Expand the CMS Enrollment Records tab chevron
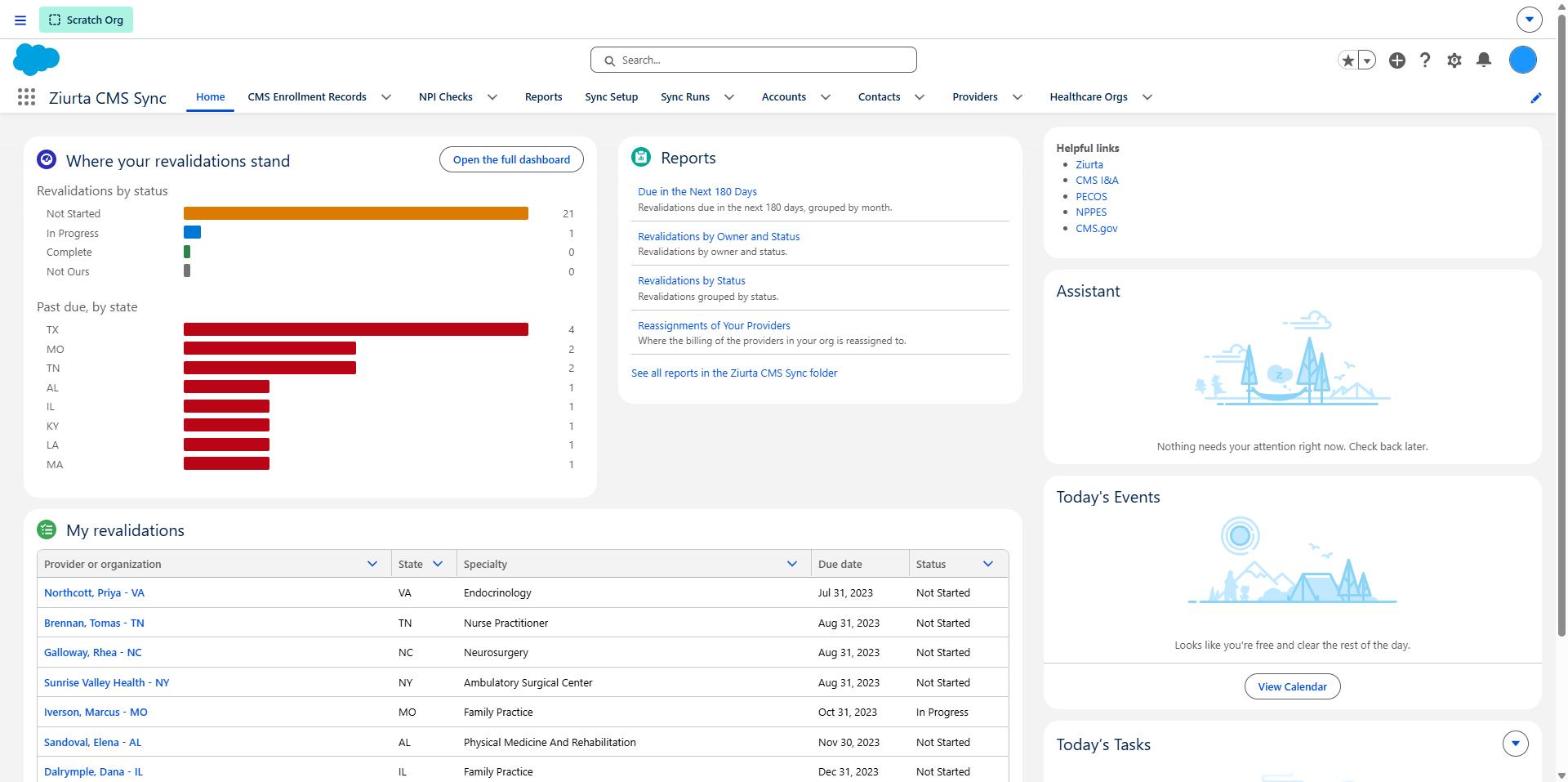Viewport: 1568px width, 782px height. [386, 97]
